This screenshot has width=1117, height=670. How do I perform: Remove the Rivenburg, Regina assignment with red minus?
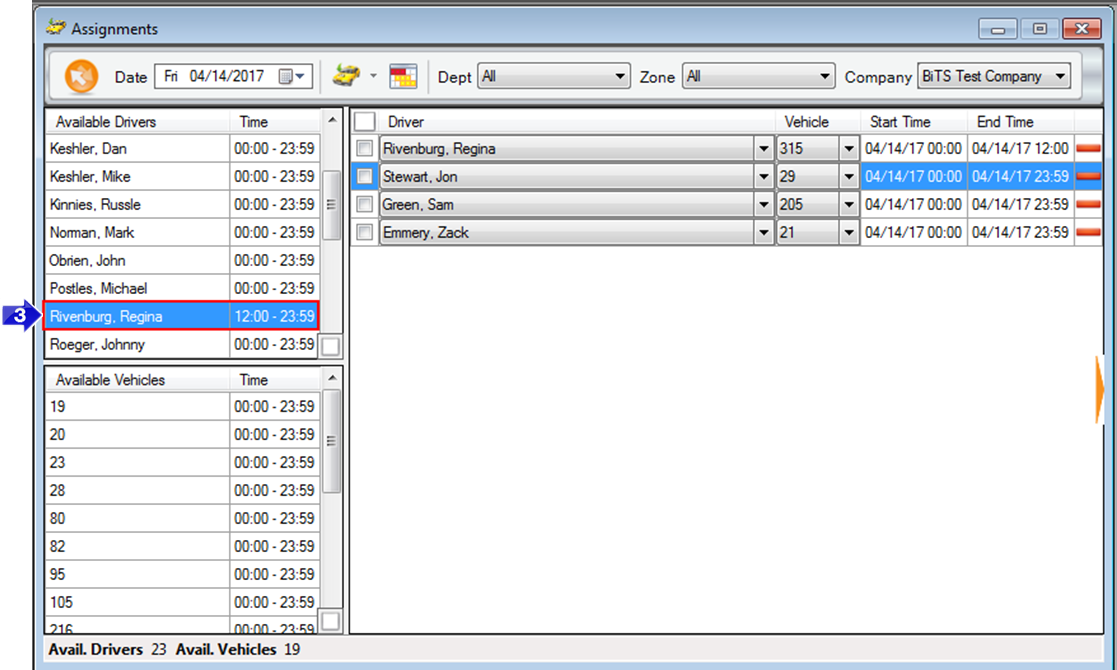pos(1088,149)
